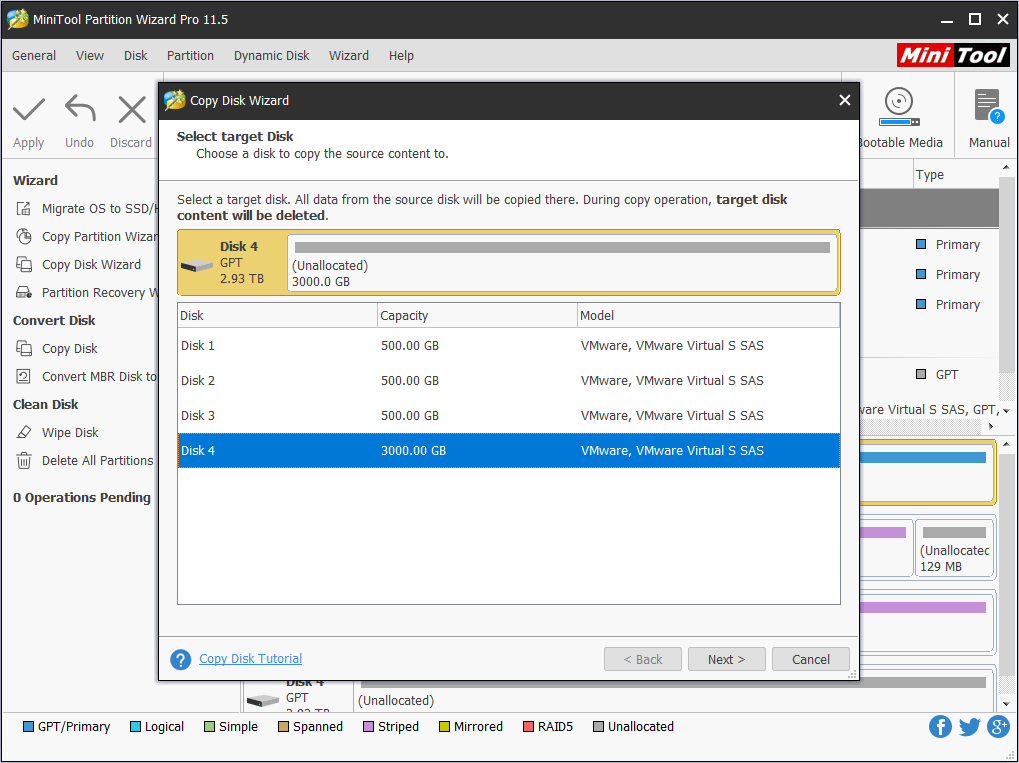Select Disk 4 row in list

[509, 450]
